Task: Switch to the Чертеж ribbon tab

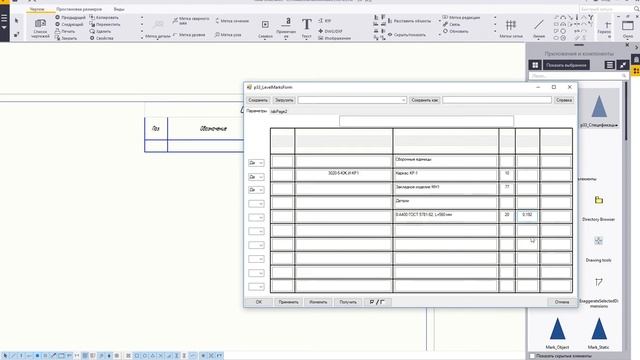Action: tap(37, 9)
